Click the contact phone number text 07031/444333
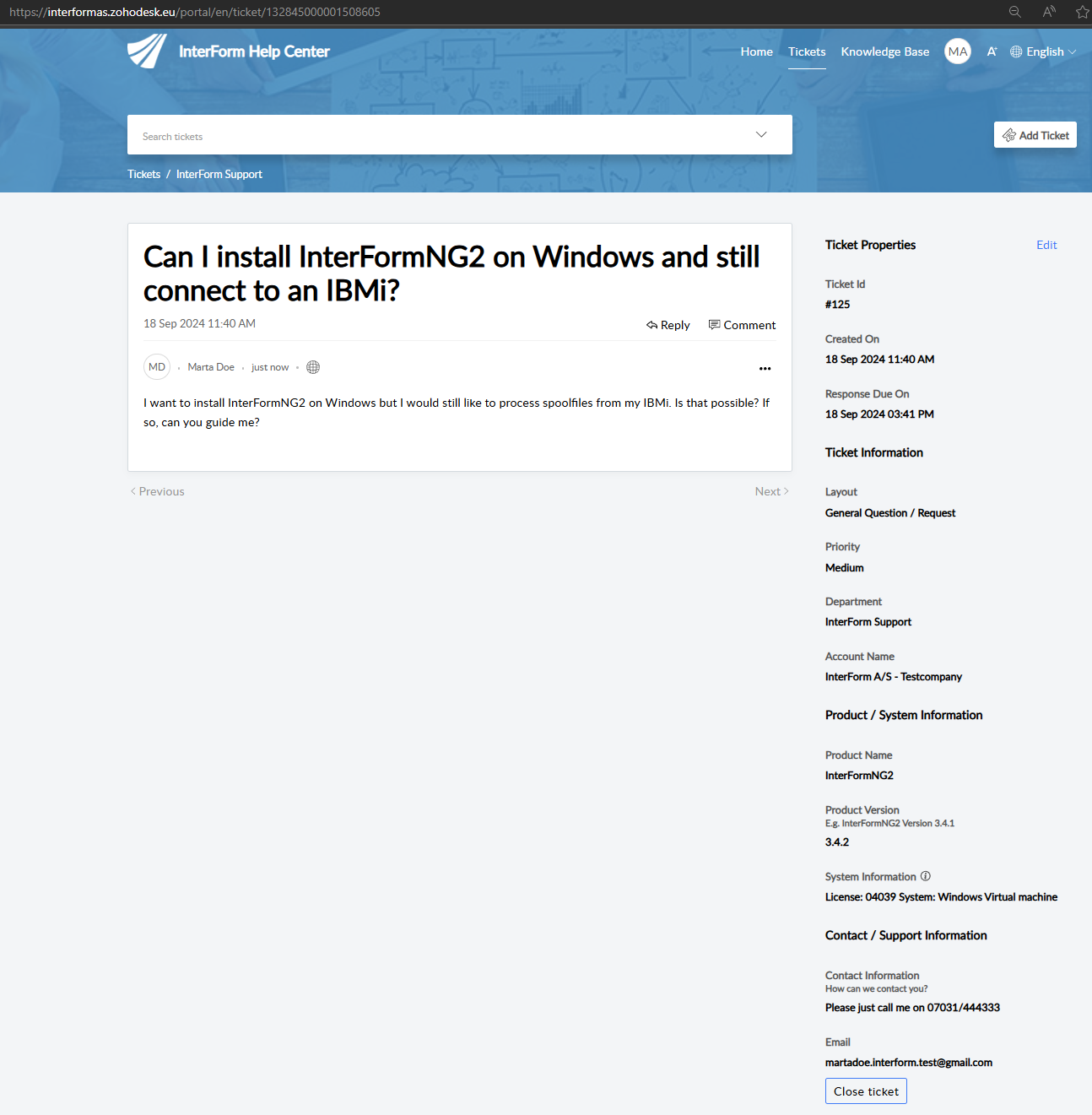This screenshot has width=1092, height=1115. (x=964, y=1008)
